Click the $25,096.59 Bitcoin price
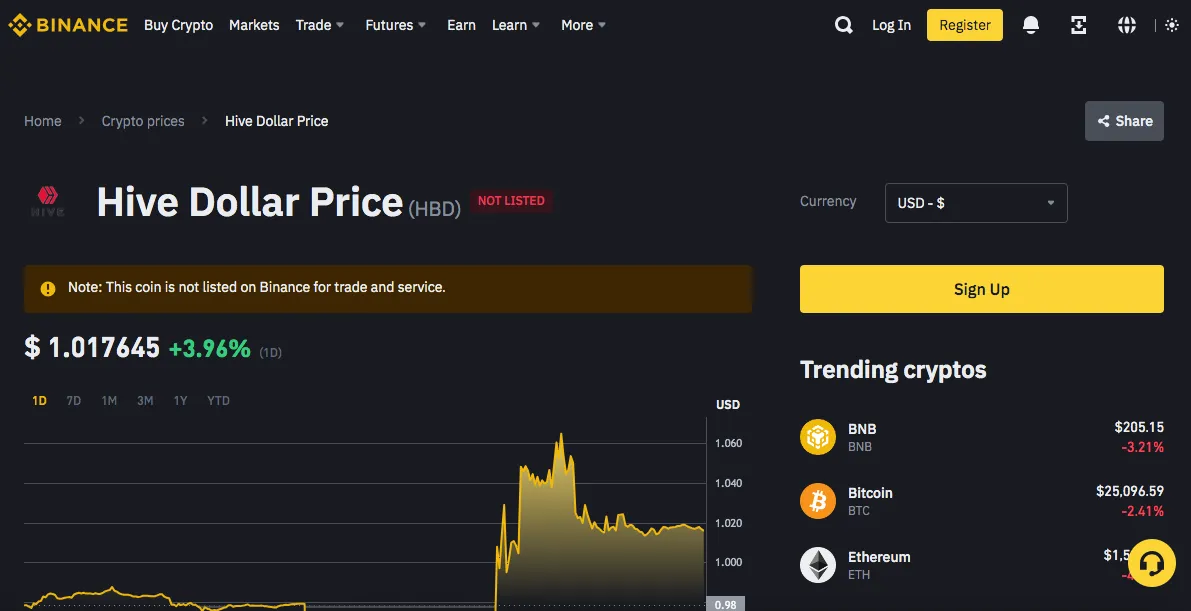 1129,491
